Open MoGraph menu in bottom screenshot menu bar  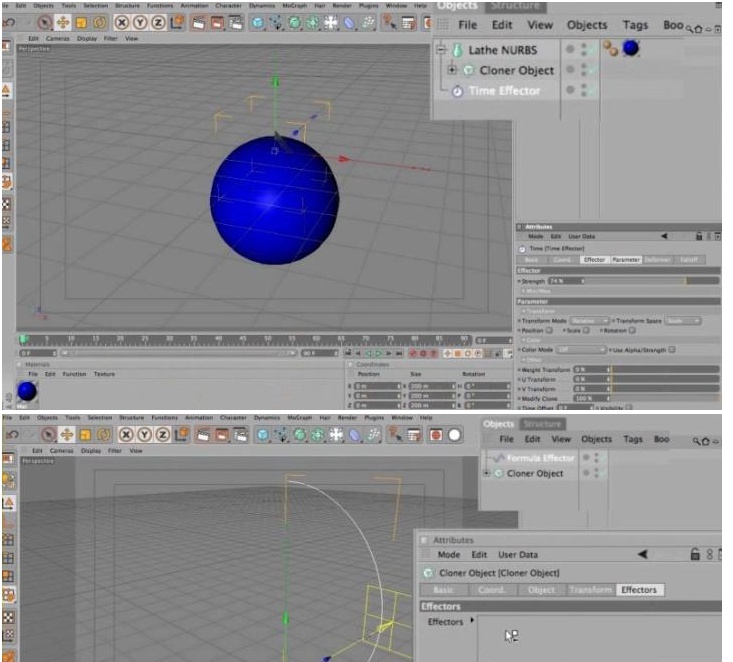(x=300, y=417)
